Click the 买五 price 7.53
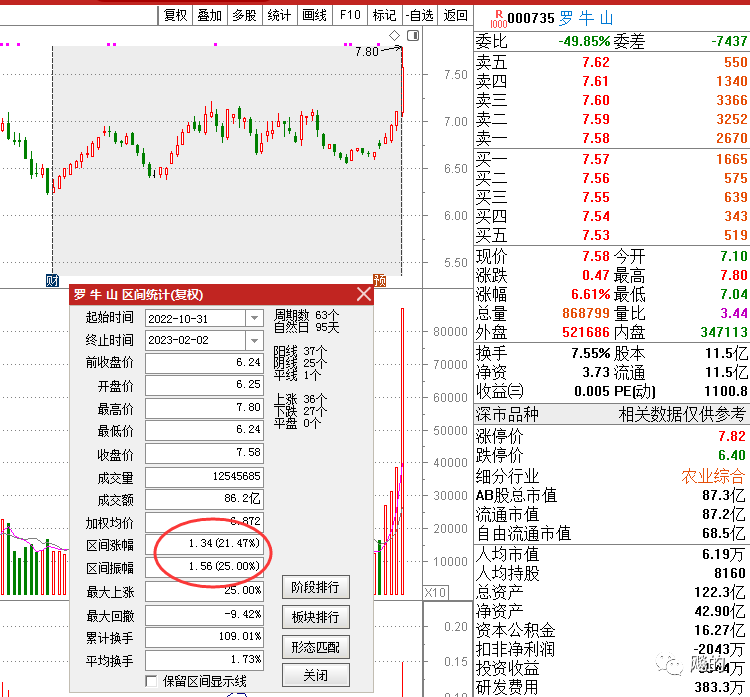 tap(596, 235)
